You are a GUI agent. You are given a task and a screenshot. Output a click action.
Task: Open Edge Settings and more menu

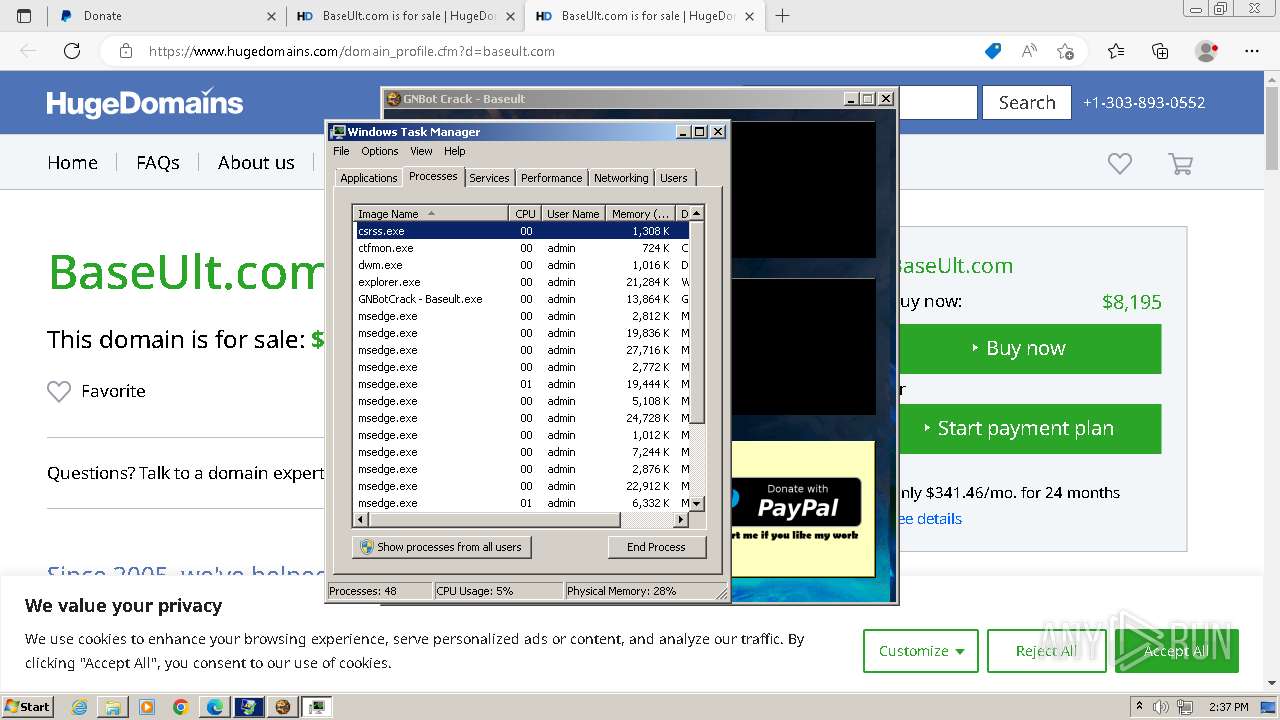1252,51
